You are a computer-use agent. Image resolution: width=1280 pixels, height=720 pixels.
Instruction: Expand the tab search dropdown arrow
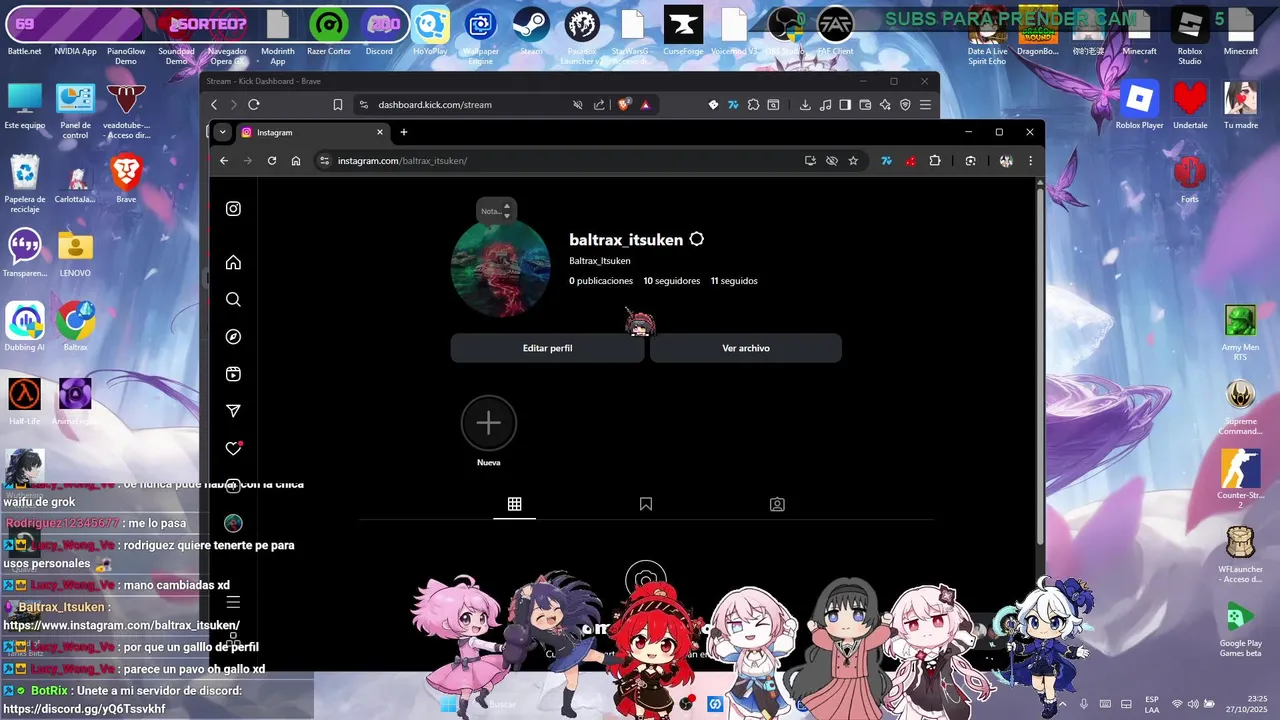coord(222,132)
